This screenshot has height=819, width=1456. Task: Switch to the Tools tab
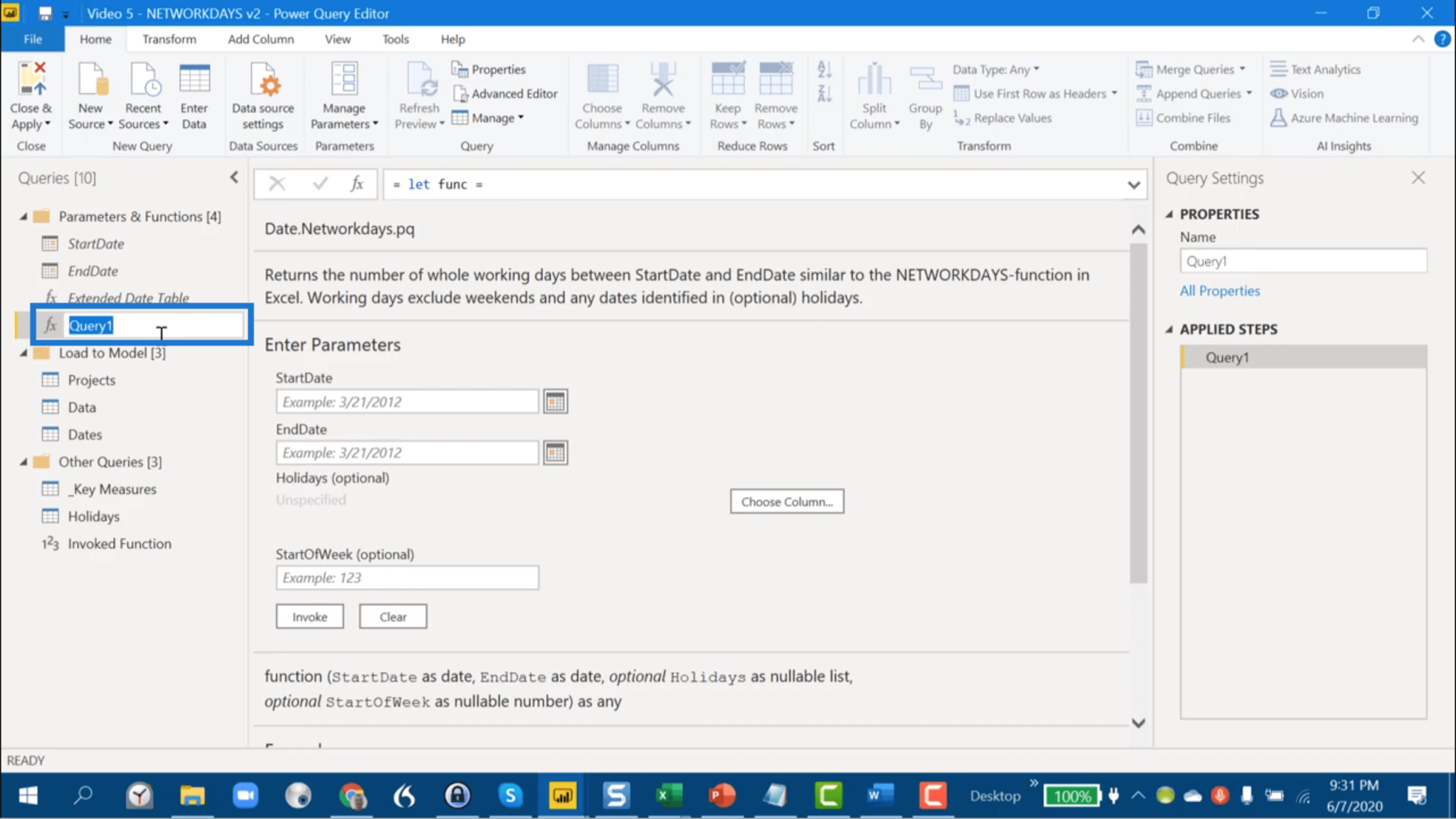[395, 39]
